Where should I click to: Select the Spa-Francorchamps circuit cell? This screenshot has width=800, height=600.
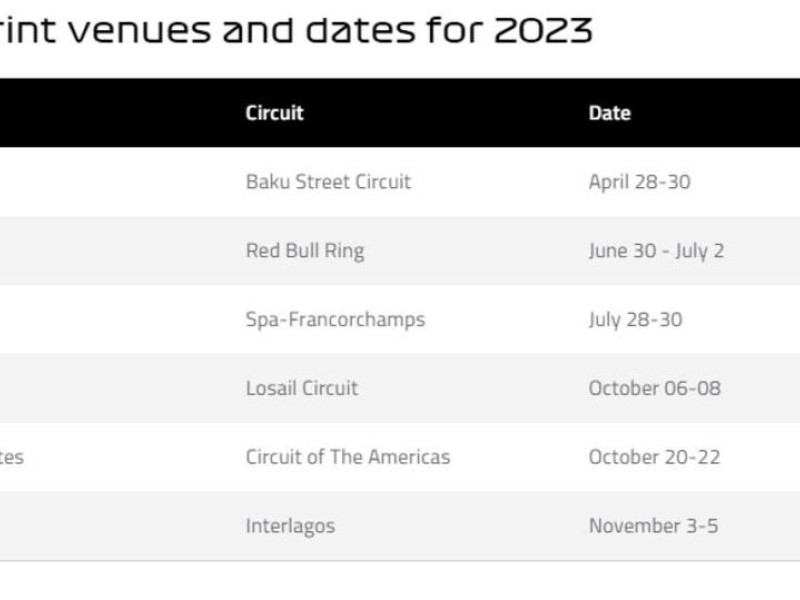tap(335, 319)
